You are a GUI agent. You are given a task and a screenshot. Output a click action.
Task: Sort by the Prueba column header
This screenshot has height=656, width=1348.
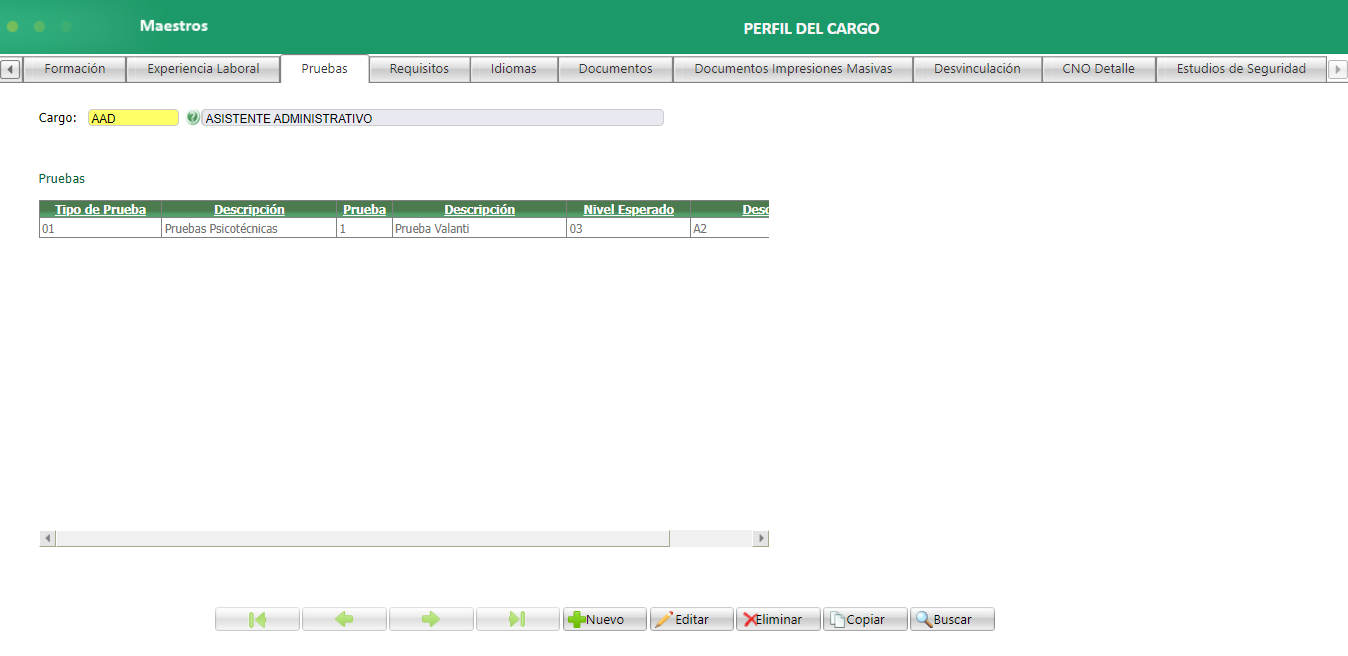[x=364, y=209]
